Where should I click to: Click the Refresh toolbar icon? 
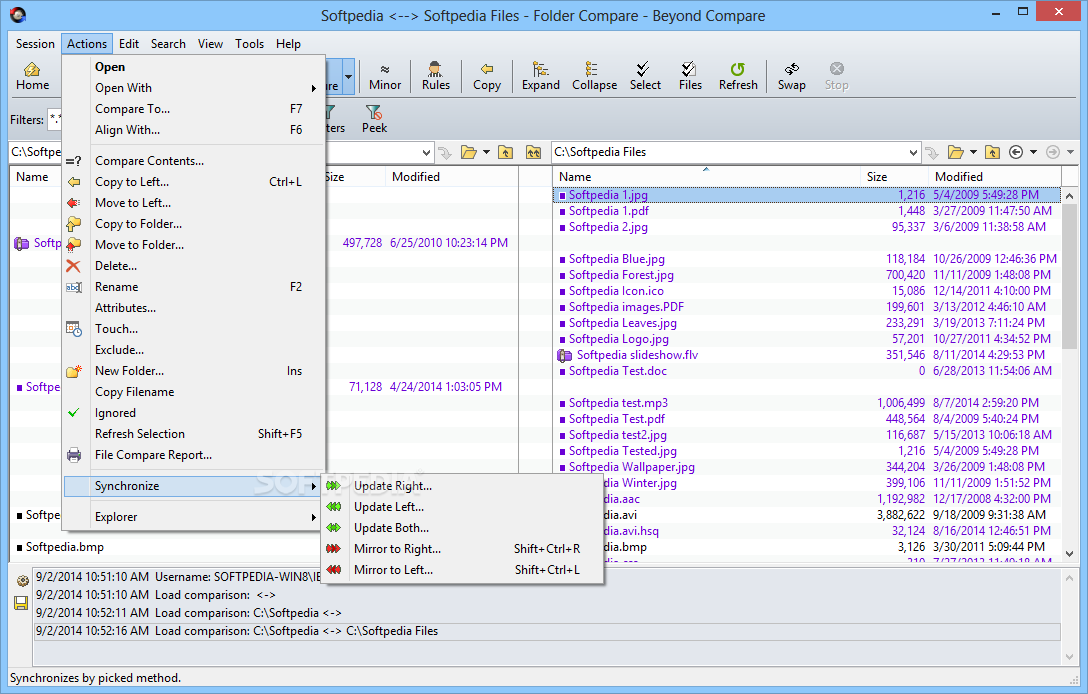[x=738, y=76]
